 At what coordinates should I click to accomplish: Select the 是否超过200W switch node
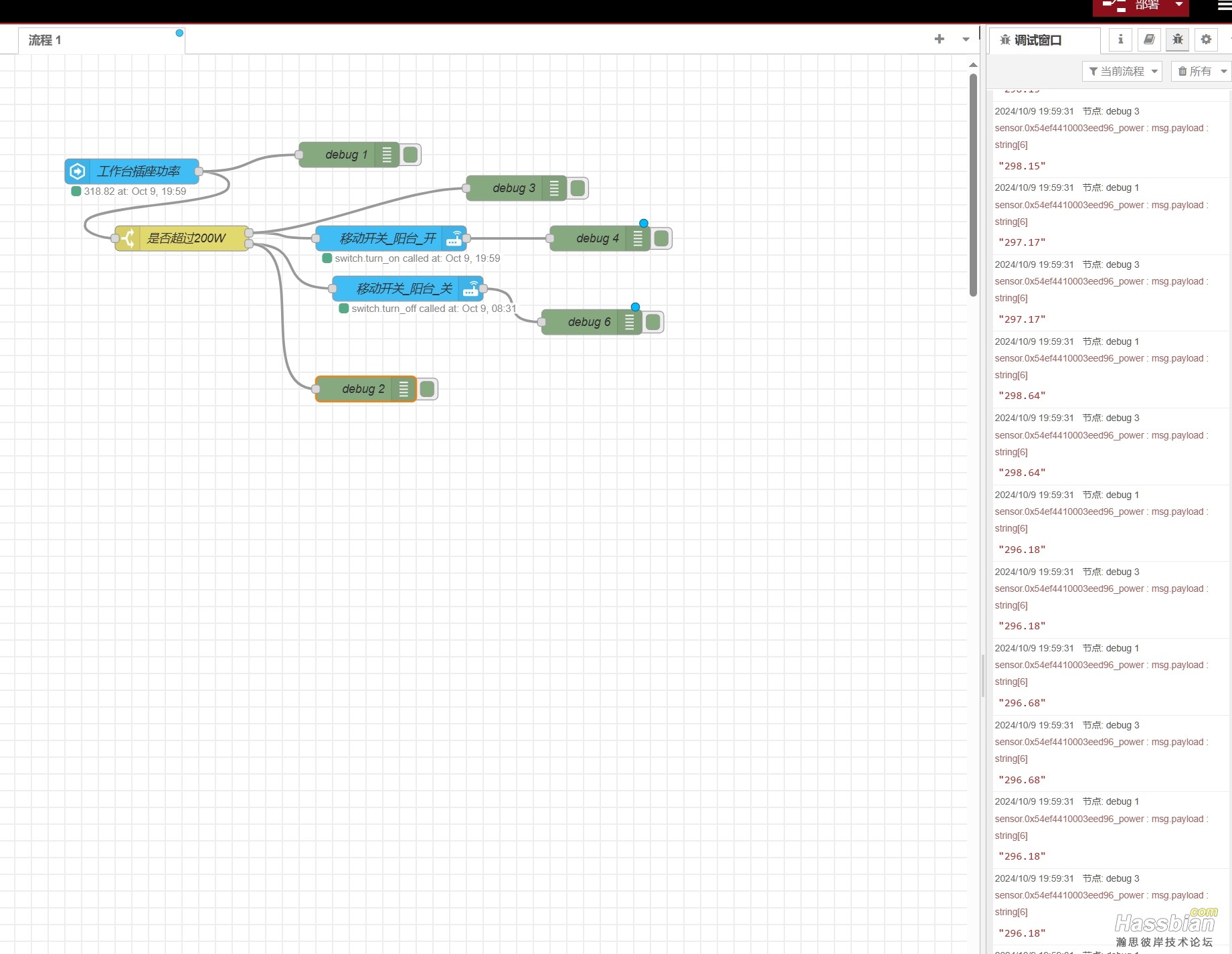pos(182,238)
